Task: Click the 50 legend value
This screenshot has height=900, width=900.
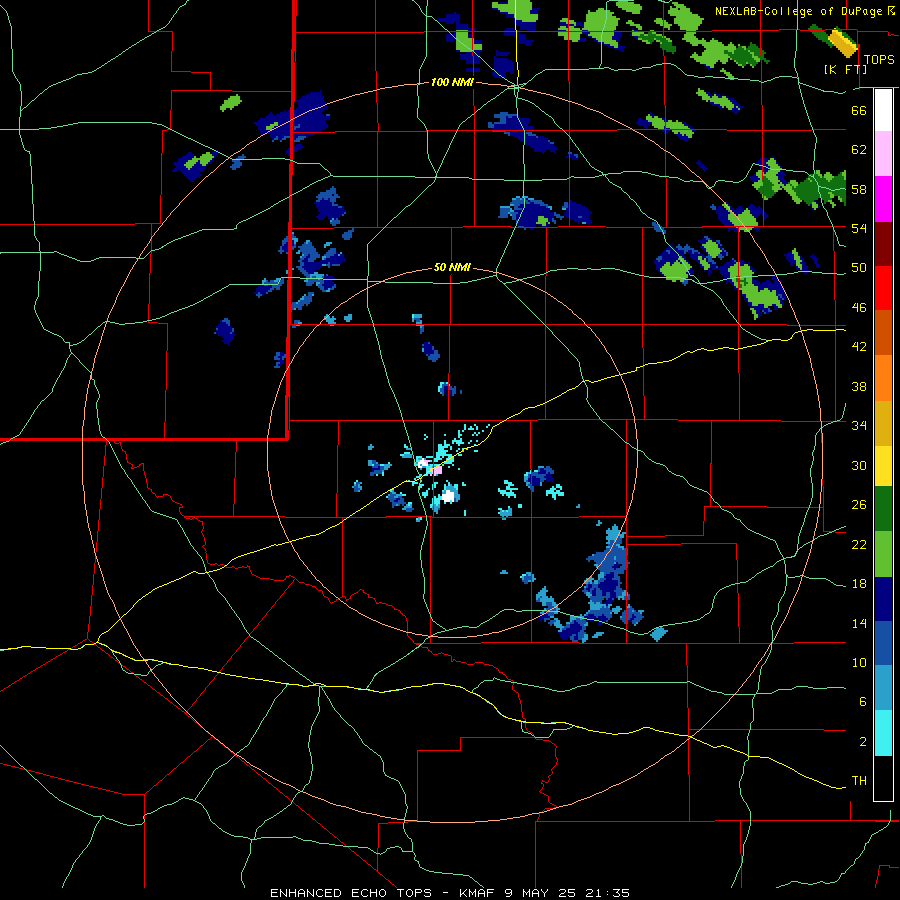Action: click(x=859, y=268)
